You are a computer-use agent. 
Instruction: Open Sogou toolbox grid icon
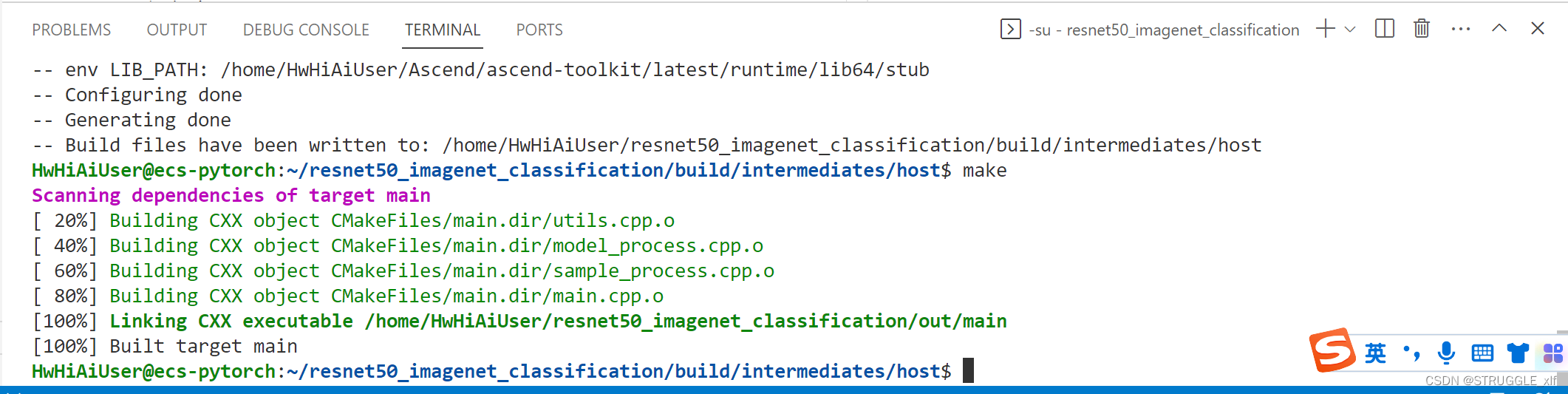tap(1552, 353)
